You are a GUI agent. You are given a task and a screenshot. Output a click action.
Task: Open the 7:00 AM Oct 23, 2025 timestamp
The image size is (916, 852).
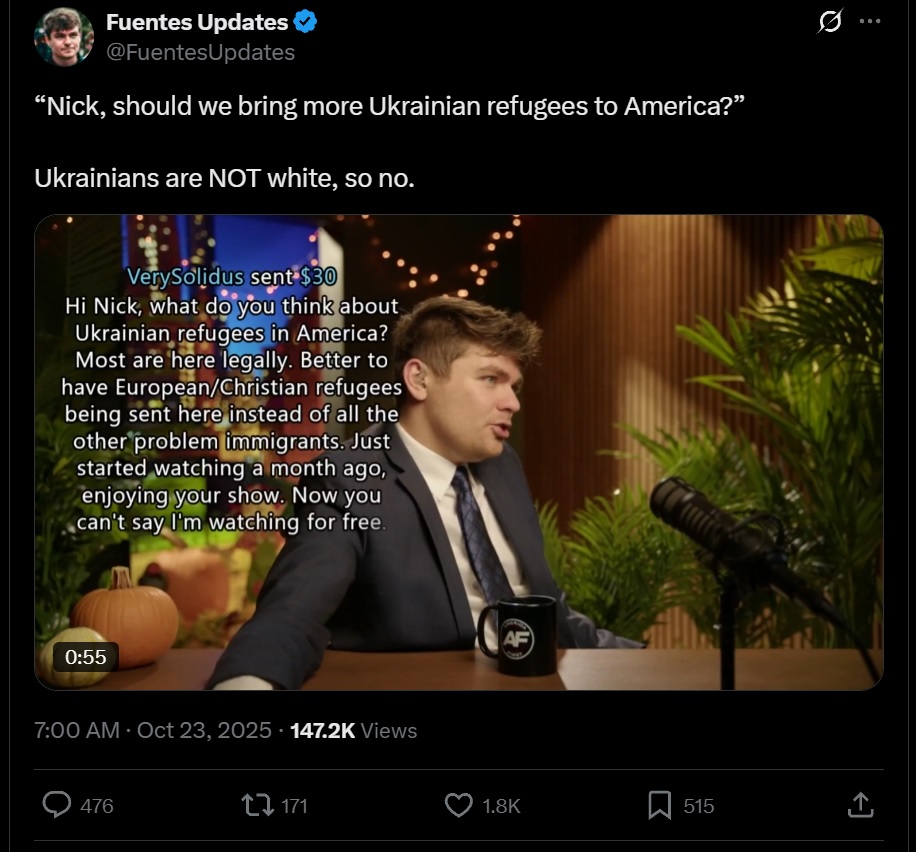tap(152, 730)
